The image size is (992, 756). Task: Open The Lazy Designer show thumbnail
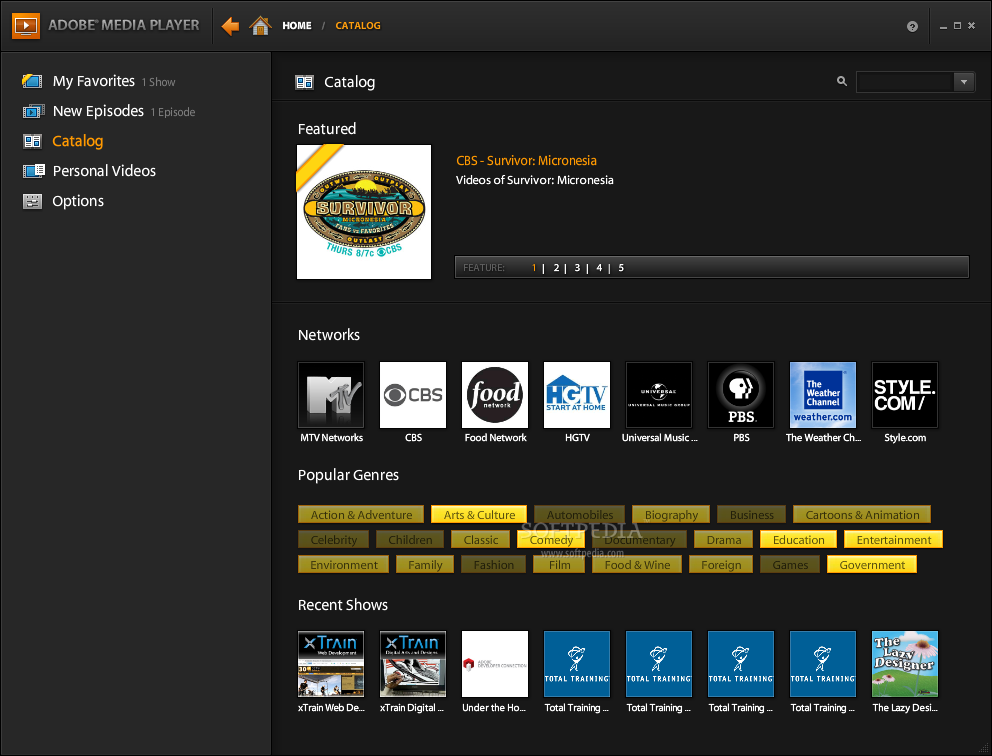(x=905, y=664)
